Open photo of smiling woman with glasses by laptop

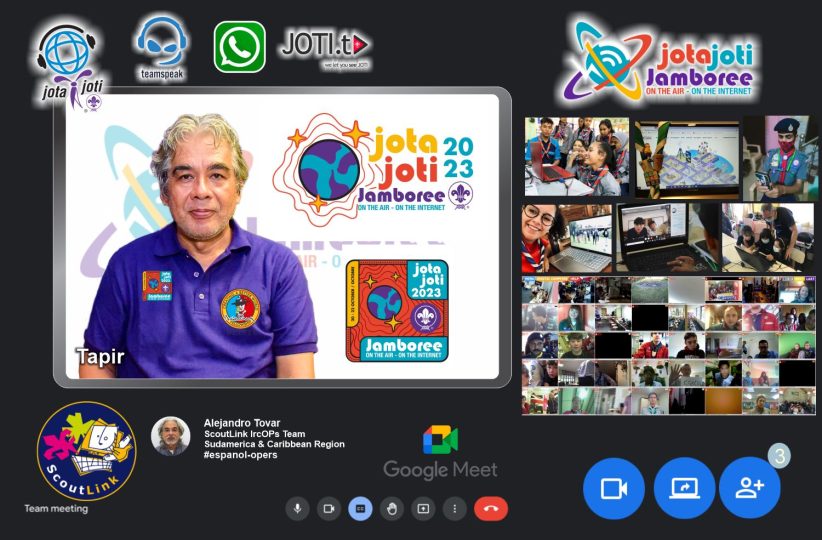(567, 239)
